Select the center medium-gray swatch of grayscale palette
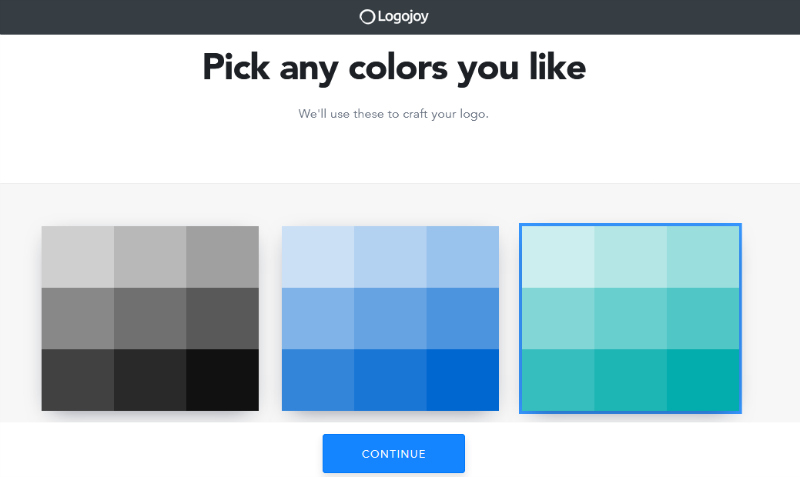 click(150, 318)
